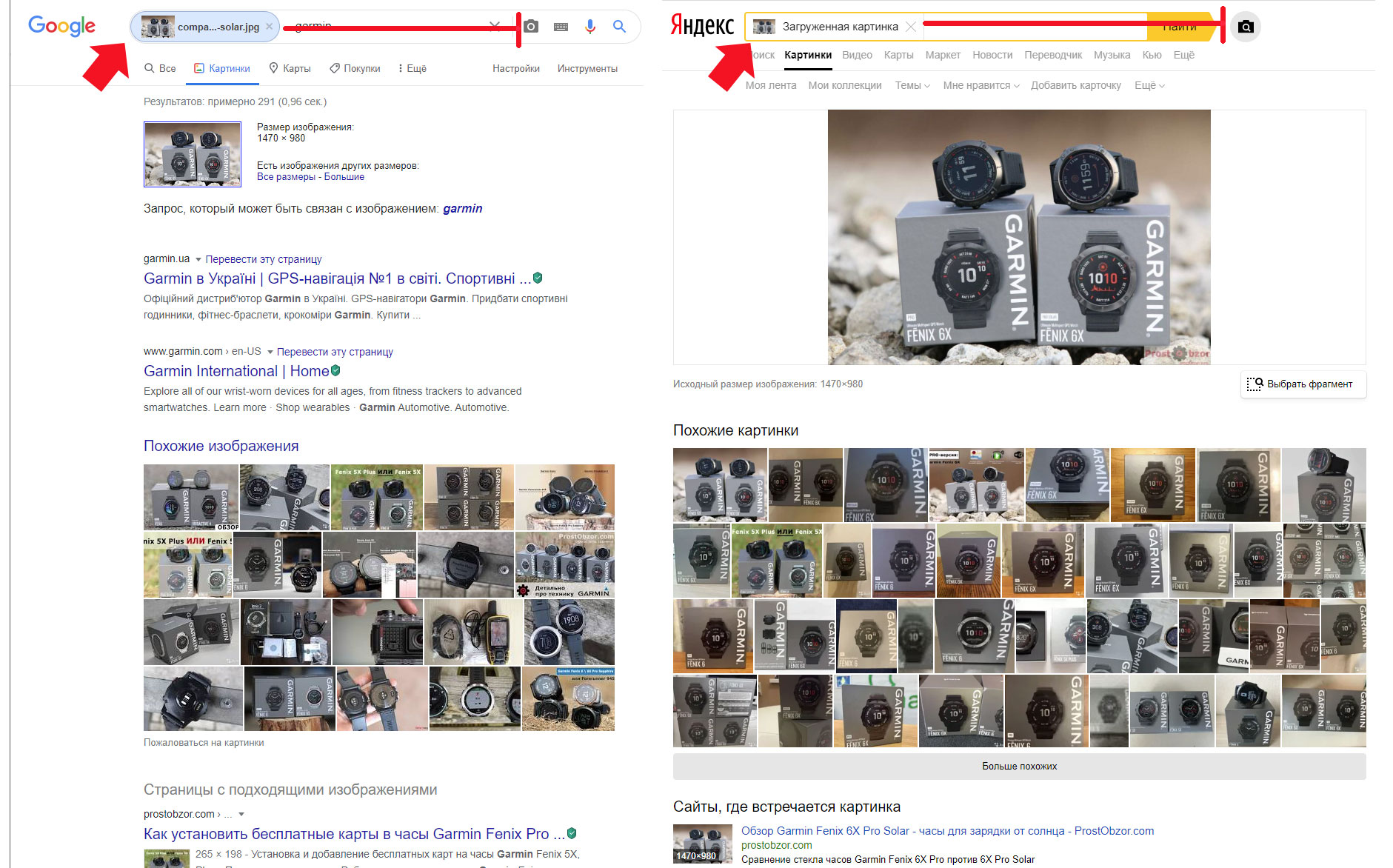
Task: Open Google 'Инструменты' option
Action: tap(587, 68)
